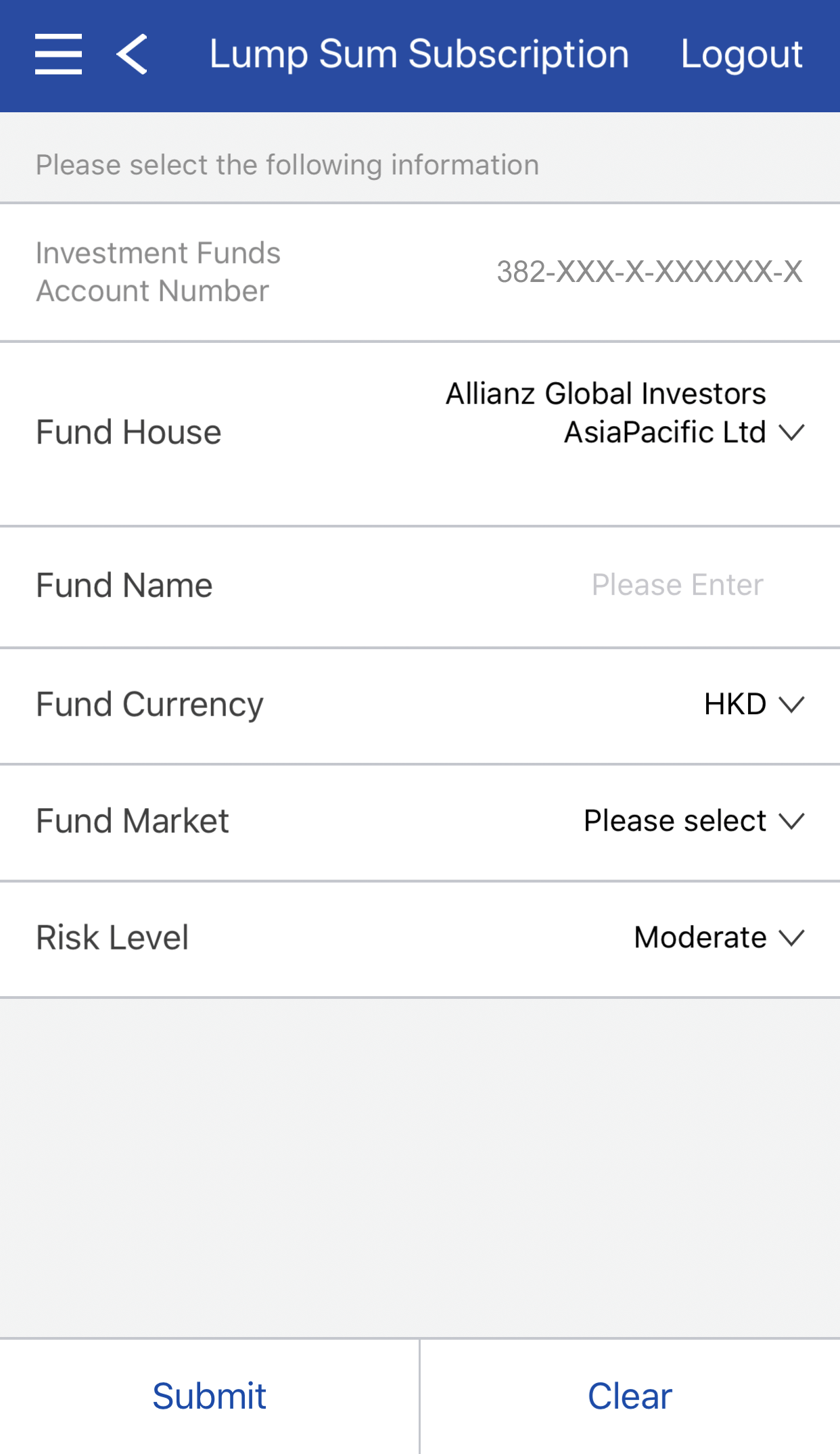Choose a Fund Market via Please select
840x1454 pixels.
674,821
